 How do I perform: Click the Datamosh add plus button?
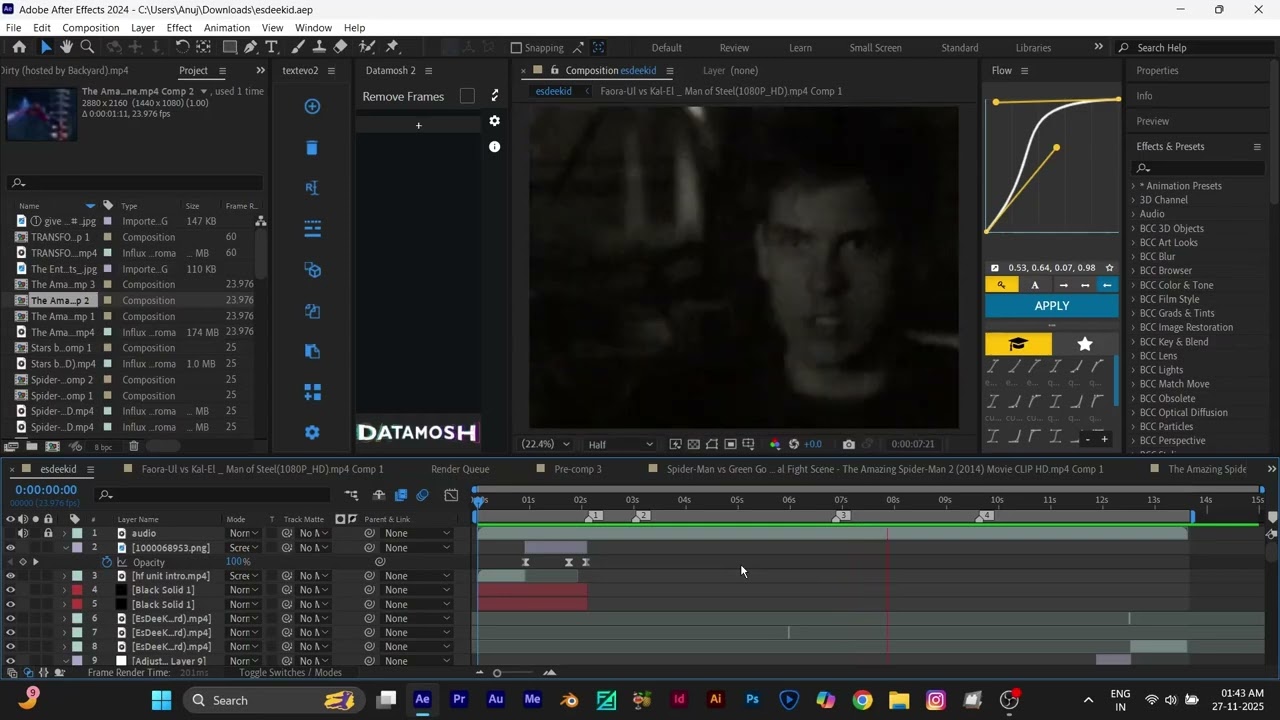click(x=419, y=126)
